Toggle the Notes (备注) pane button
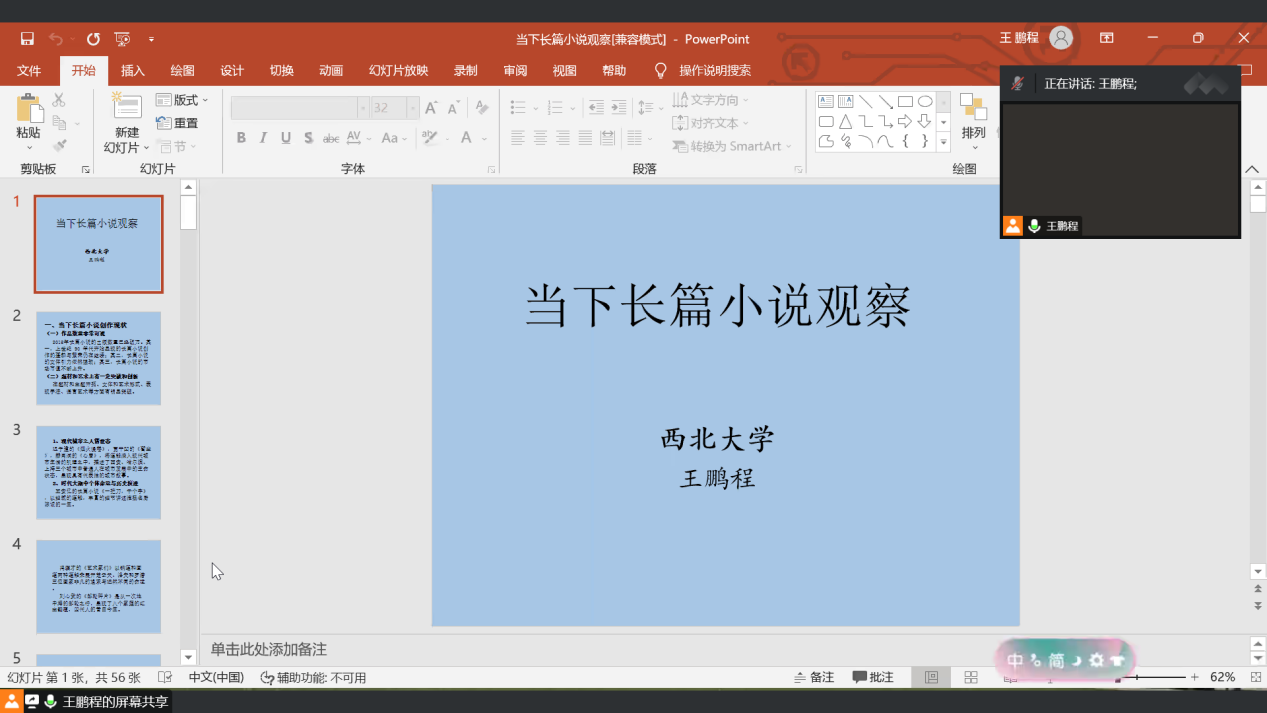 tap(814, 677)
